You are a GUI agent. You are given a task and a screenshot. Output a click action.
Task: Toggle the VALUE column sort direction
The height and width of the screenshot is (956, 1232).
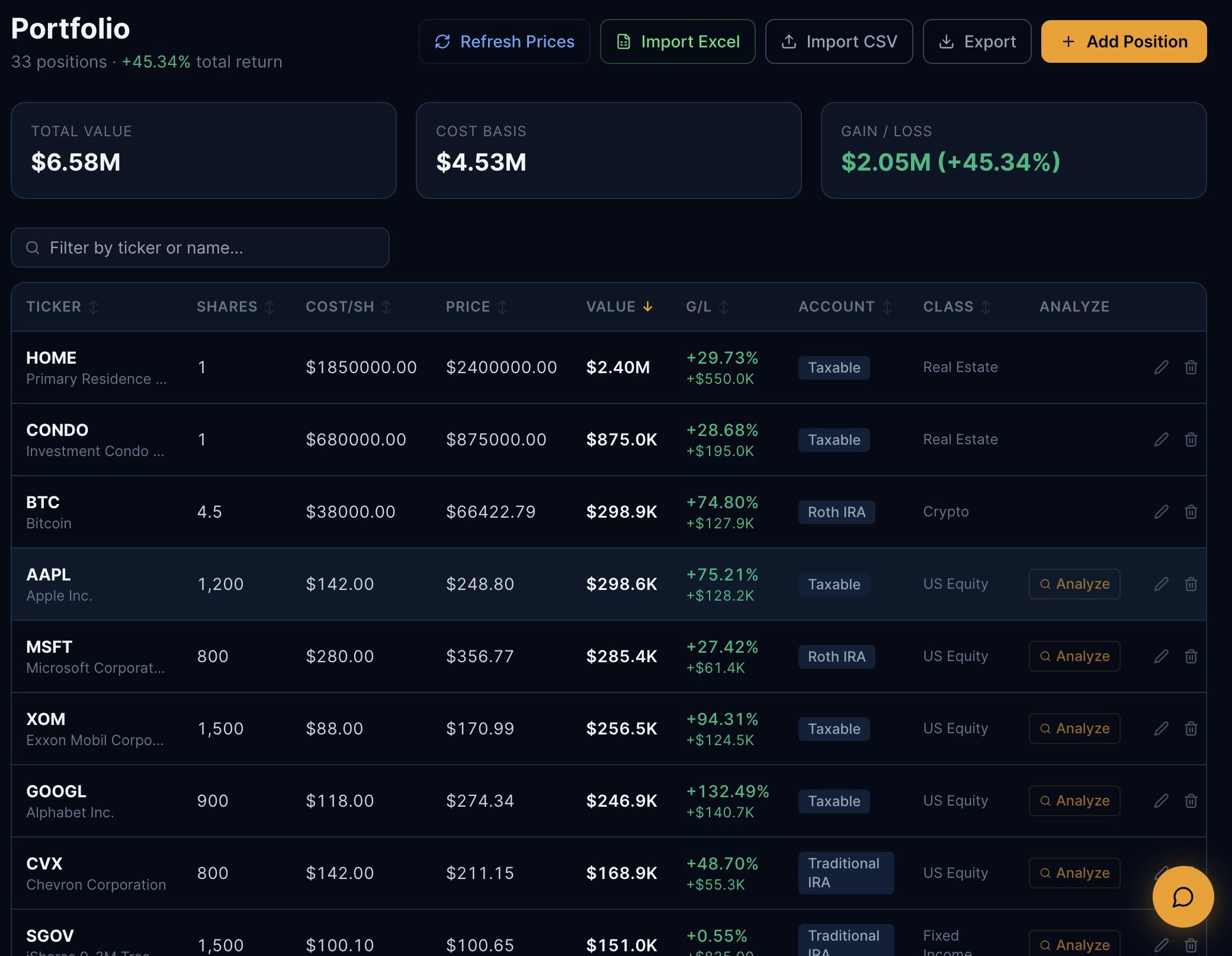click(x=647, y=307)
